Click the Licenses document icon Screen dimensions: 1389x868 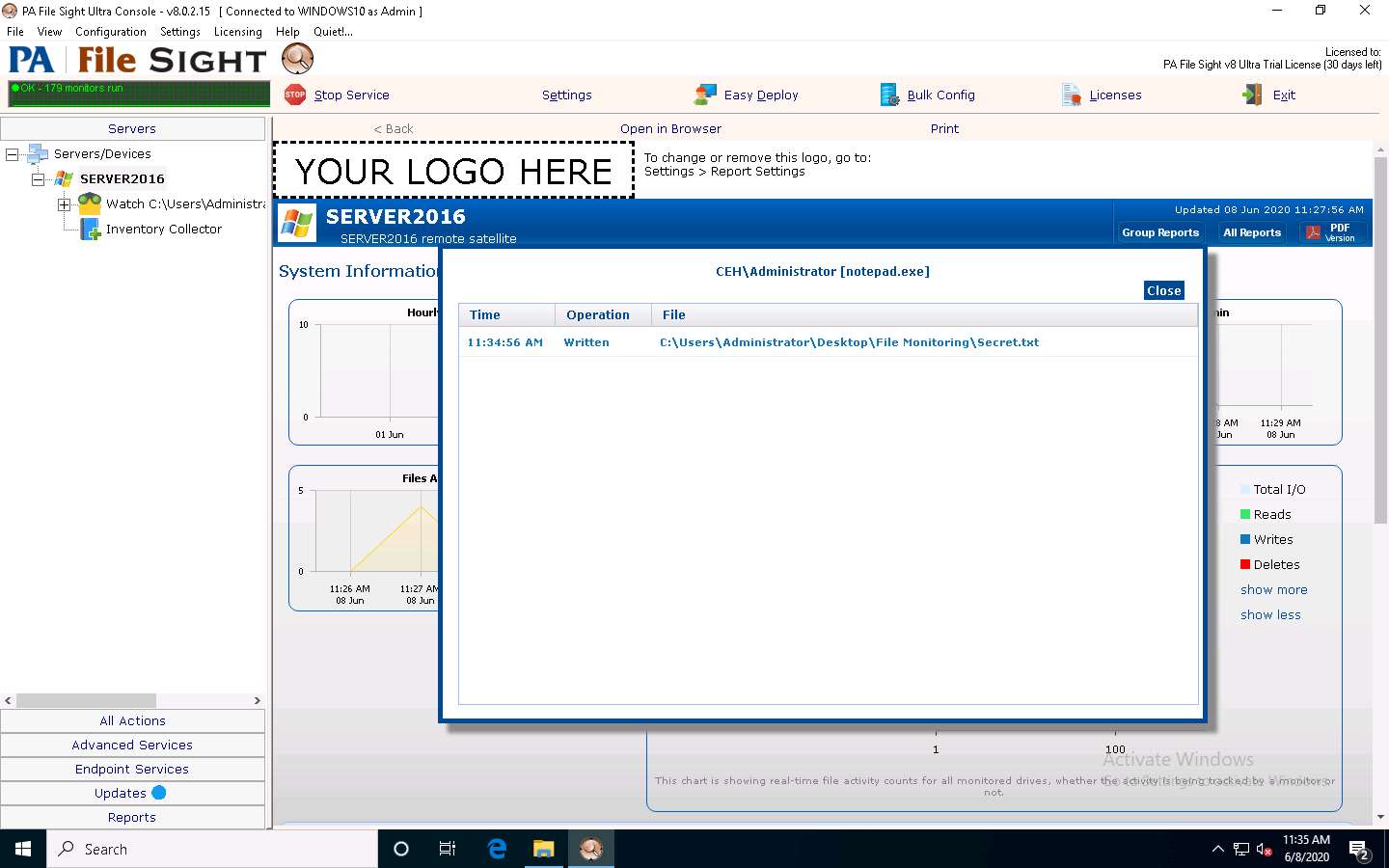pyautogui.click(x=1072, y=95)
